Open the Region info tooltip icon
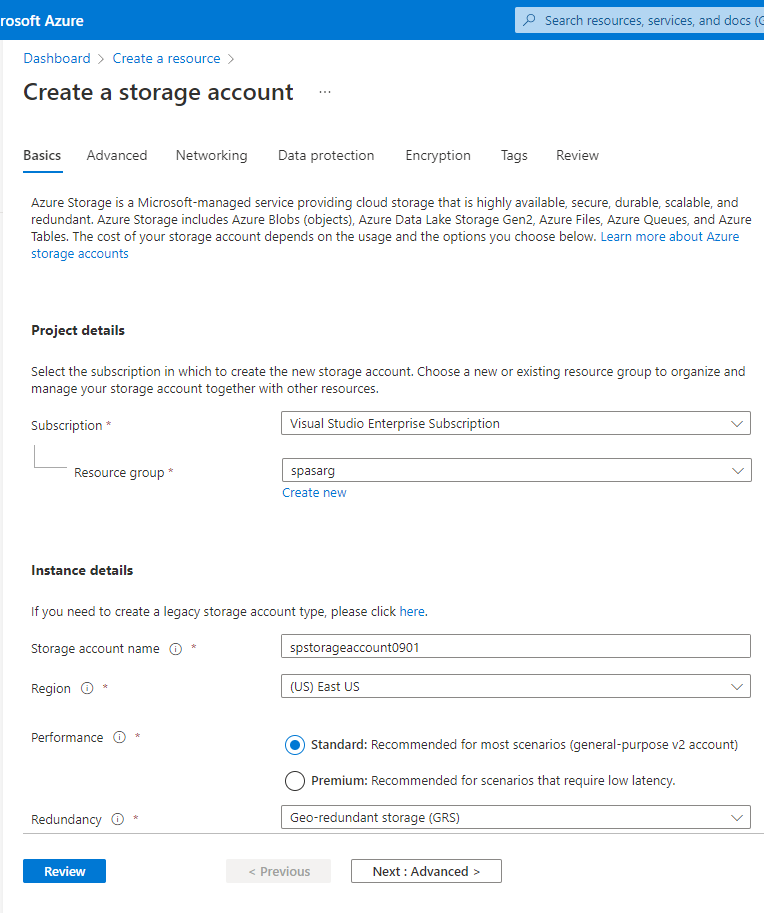The width and height of the screenshot is (764, 913). click(x=87, y=688)
